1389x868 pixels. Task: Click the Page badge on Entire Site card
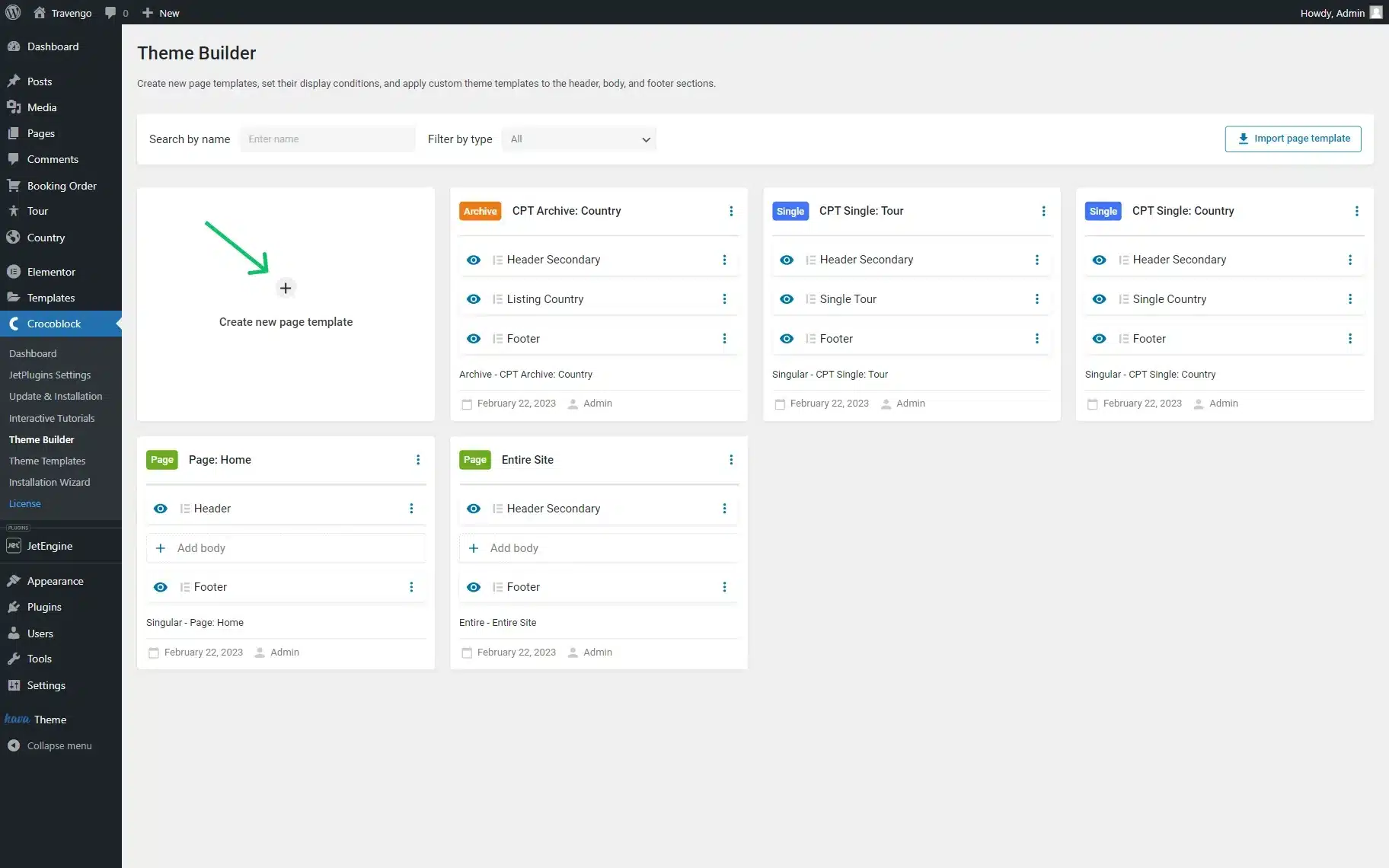[x=475, y=460]
